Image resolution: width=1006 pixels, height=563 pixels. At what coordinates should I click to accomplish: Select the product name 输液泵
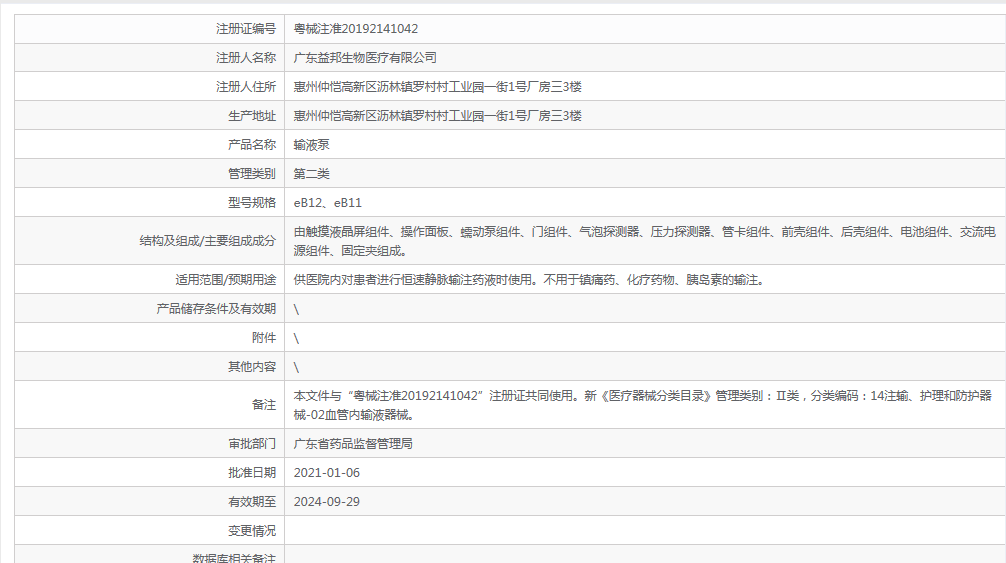click(311, 145)
